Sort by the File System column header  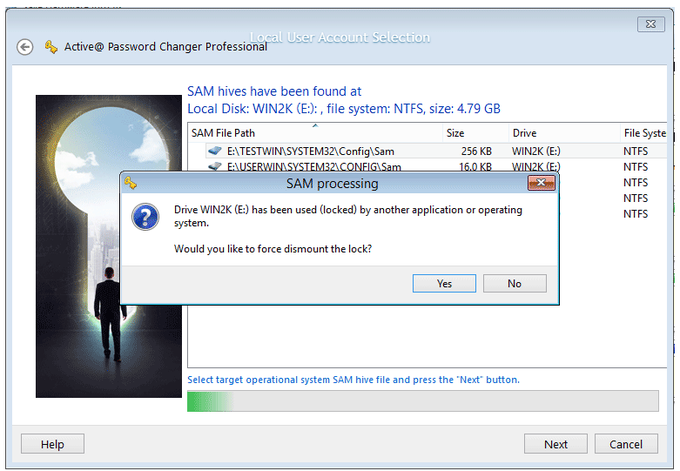click(644, 133)
